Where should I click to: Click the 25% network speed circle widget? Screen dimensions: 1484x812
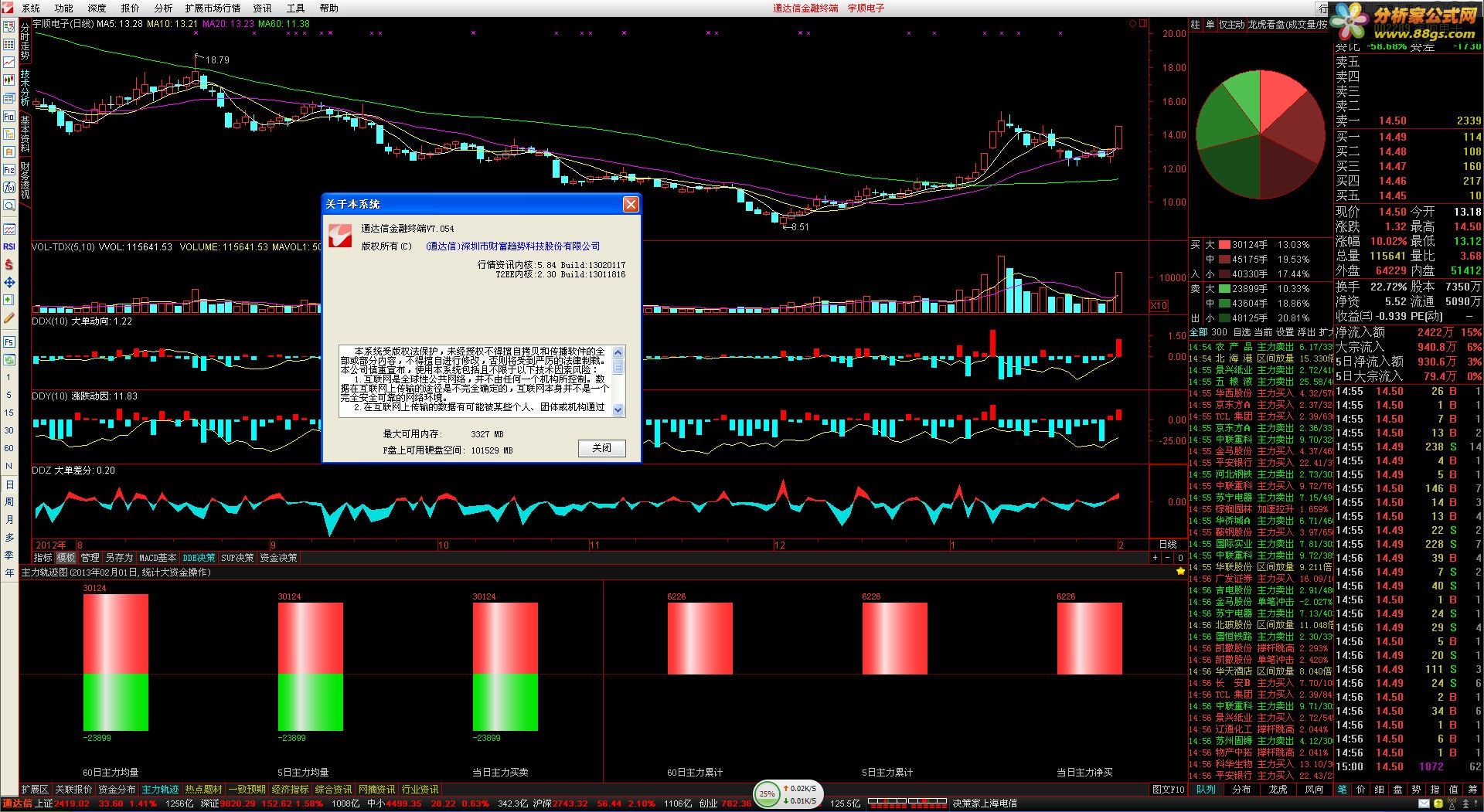(x=767, y=793)
